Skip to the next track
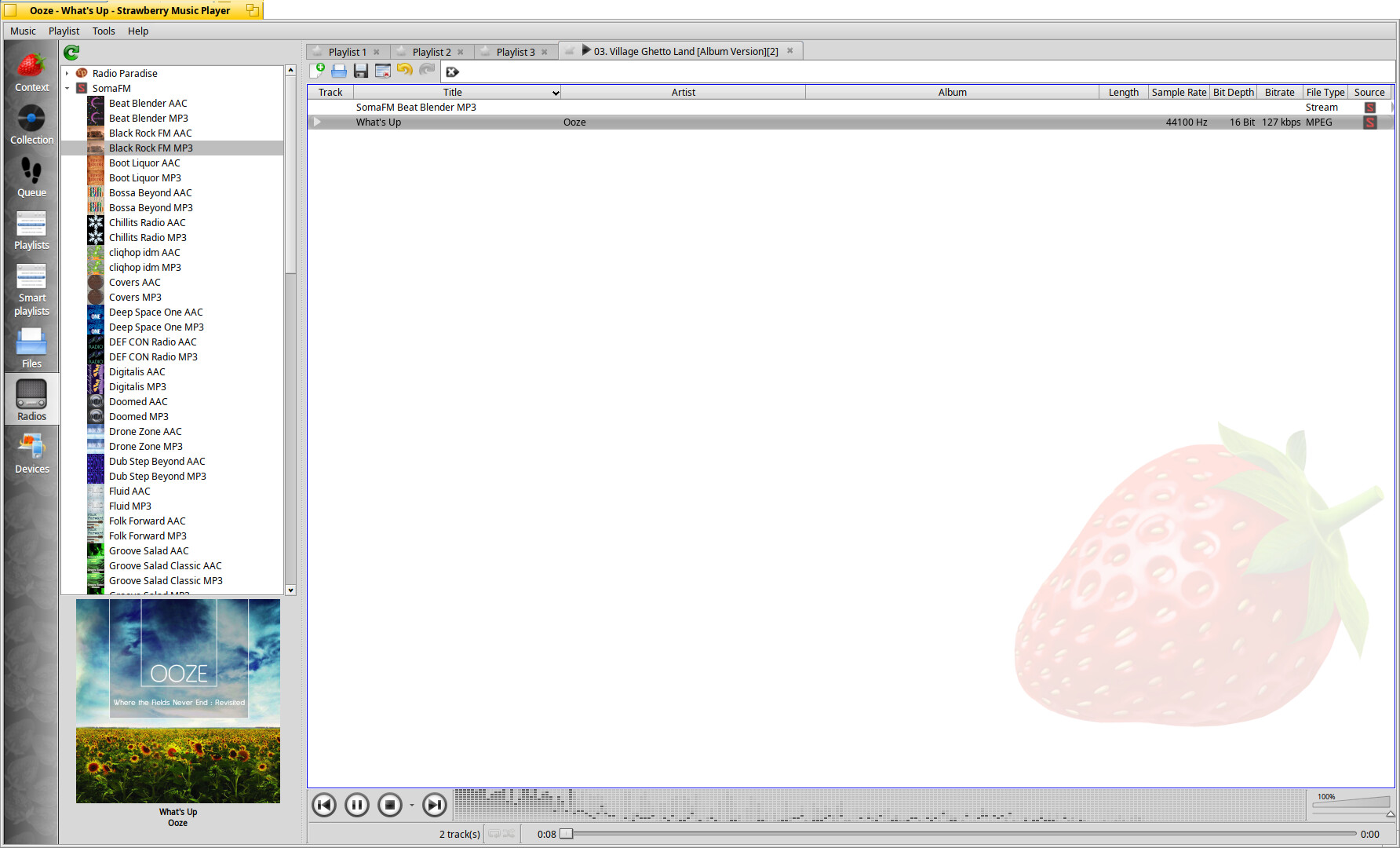The image size is (1400, 848). click(435, 805)
